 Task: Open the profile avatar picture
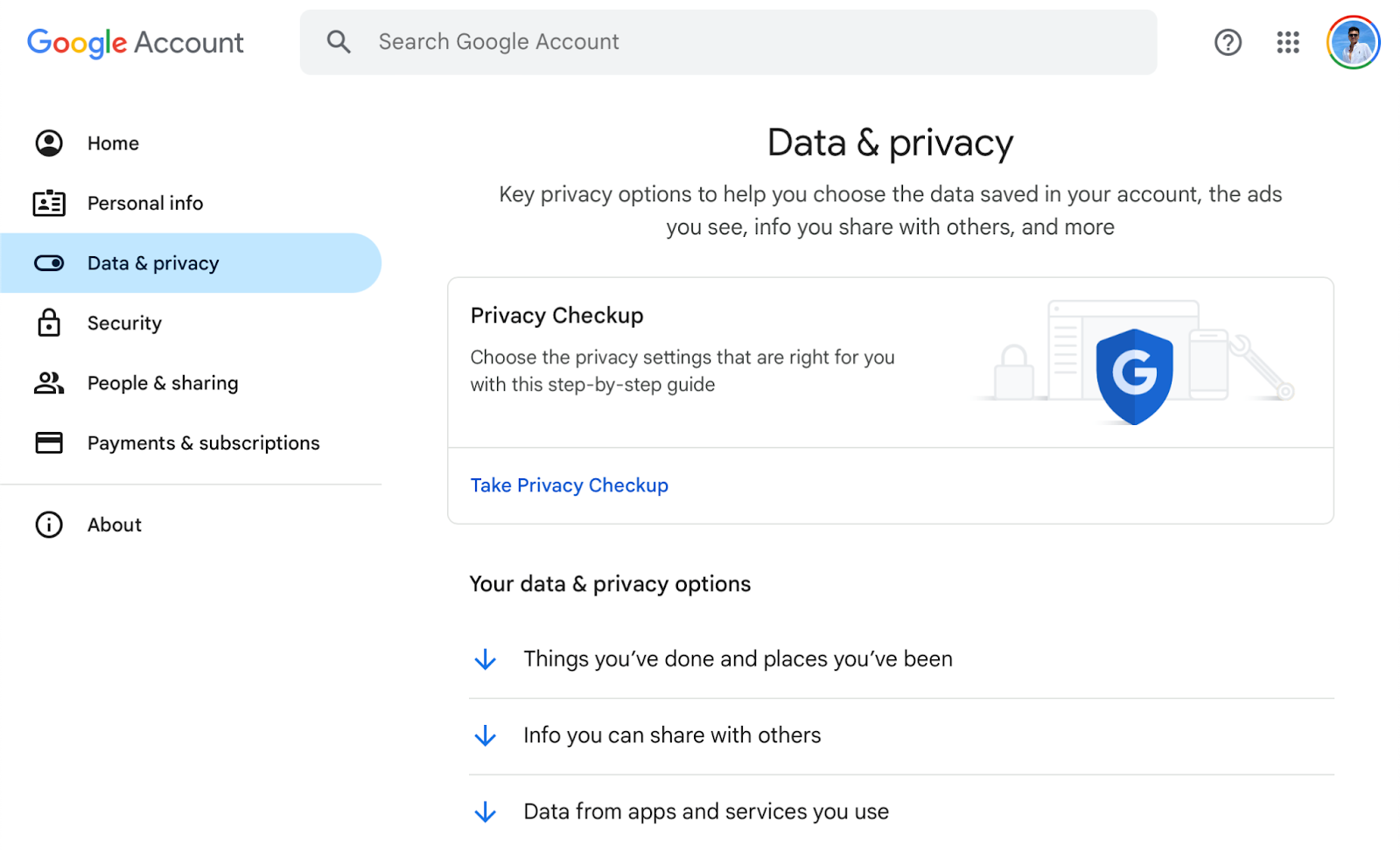click(1353, 42)
